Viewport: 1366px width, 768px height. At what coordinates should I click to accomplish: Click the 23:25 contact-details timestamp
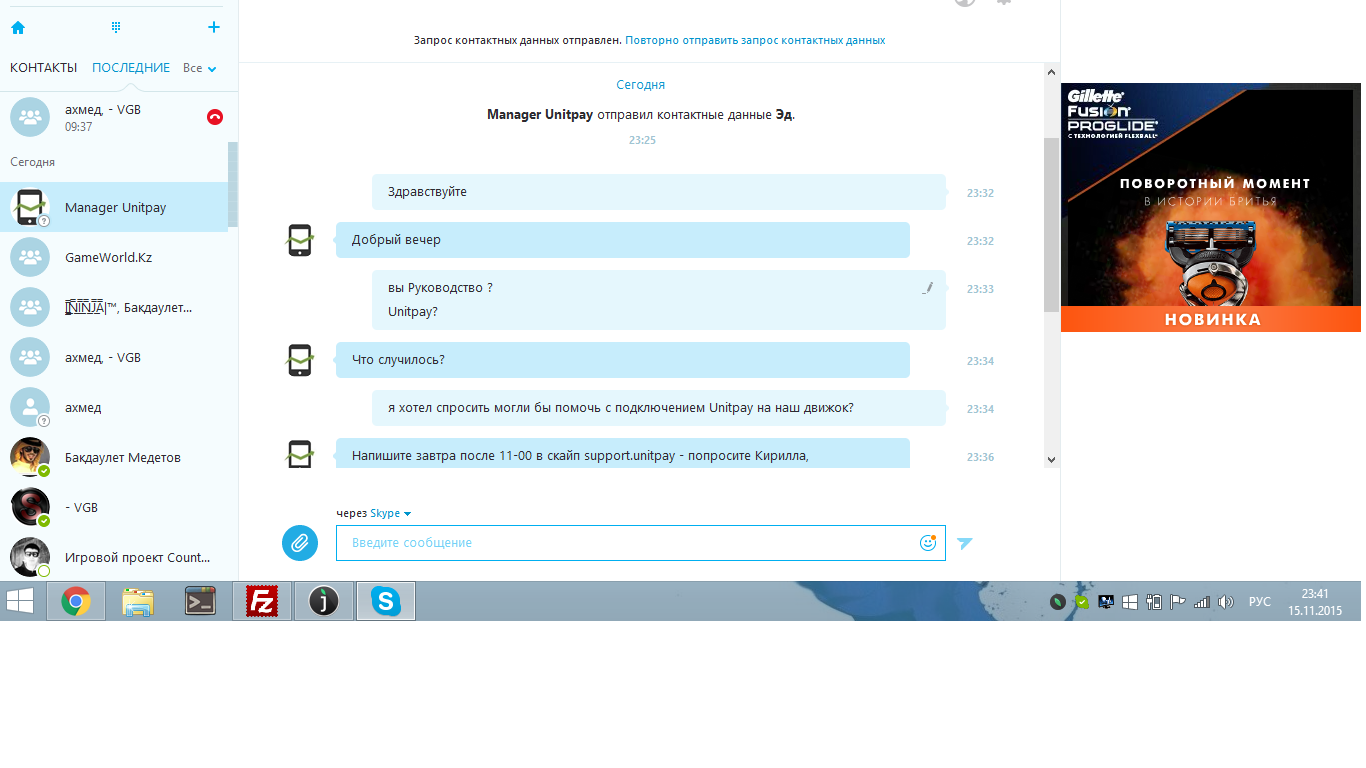pyautogui.click(x=642, y=140)
